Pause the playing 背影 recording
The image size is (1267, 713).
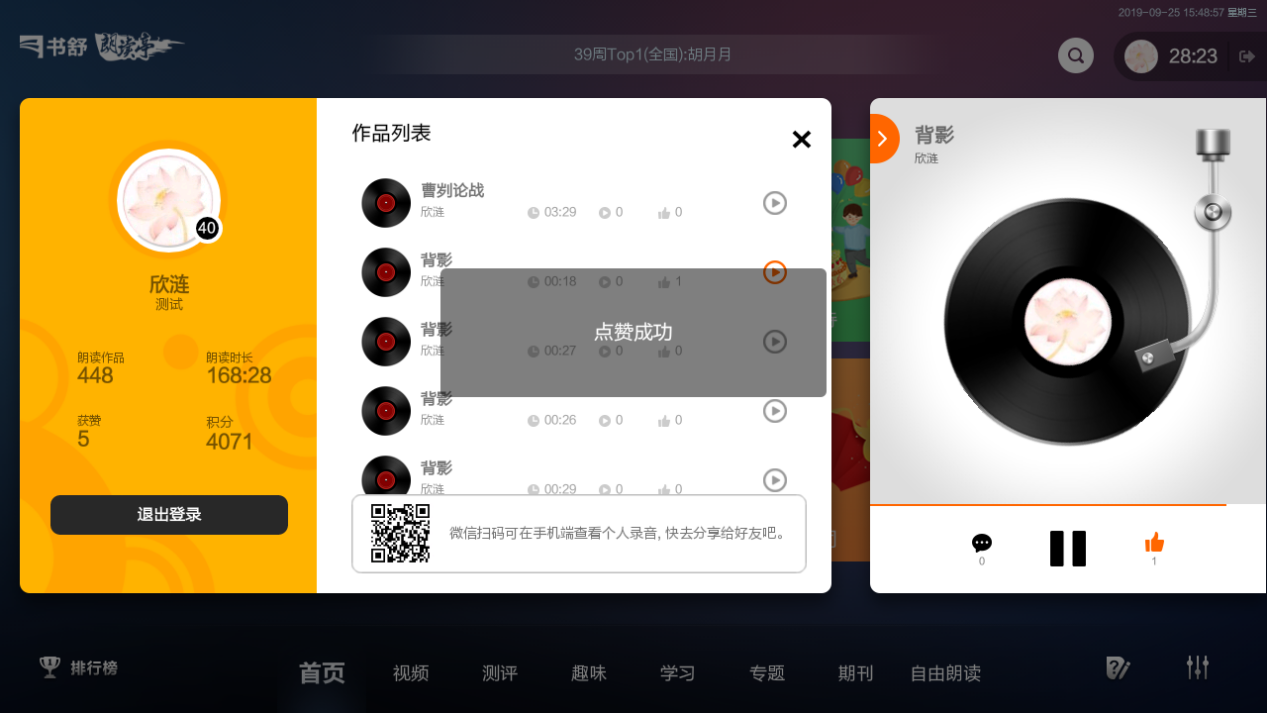point(1068,549)
